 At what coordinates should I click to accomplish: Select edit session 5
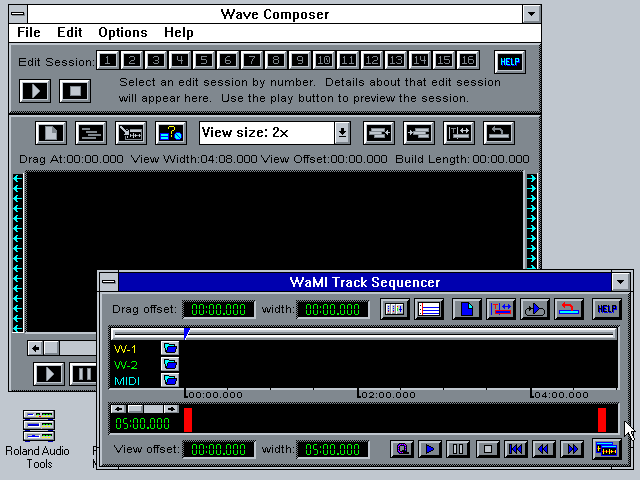(204, 60)
